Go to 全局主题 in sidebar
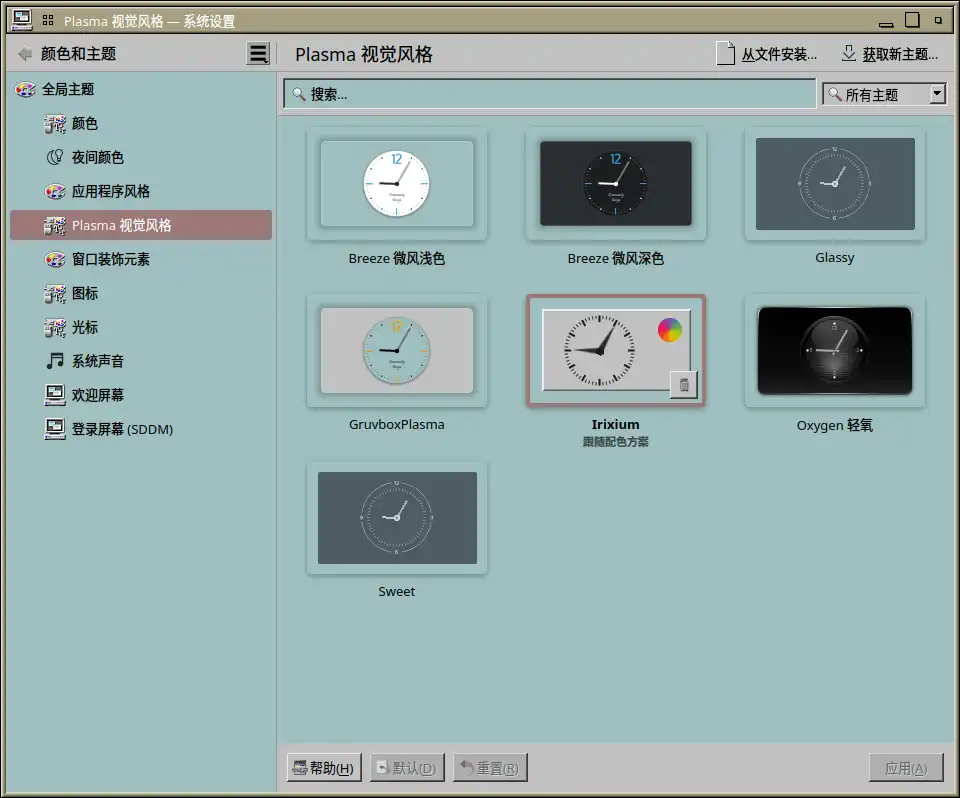 67,89
